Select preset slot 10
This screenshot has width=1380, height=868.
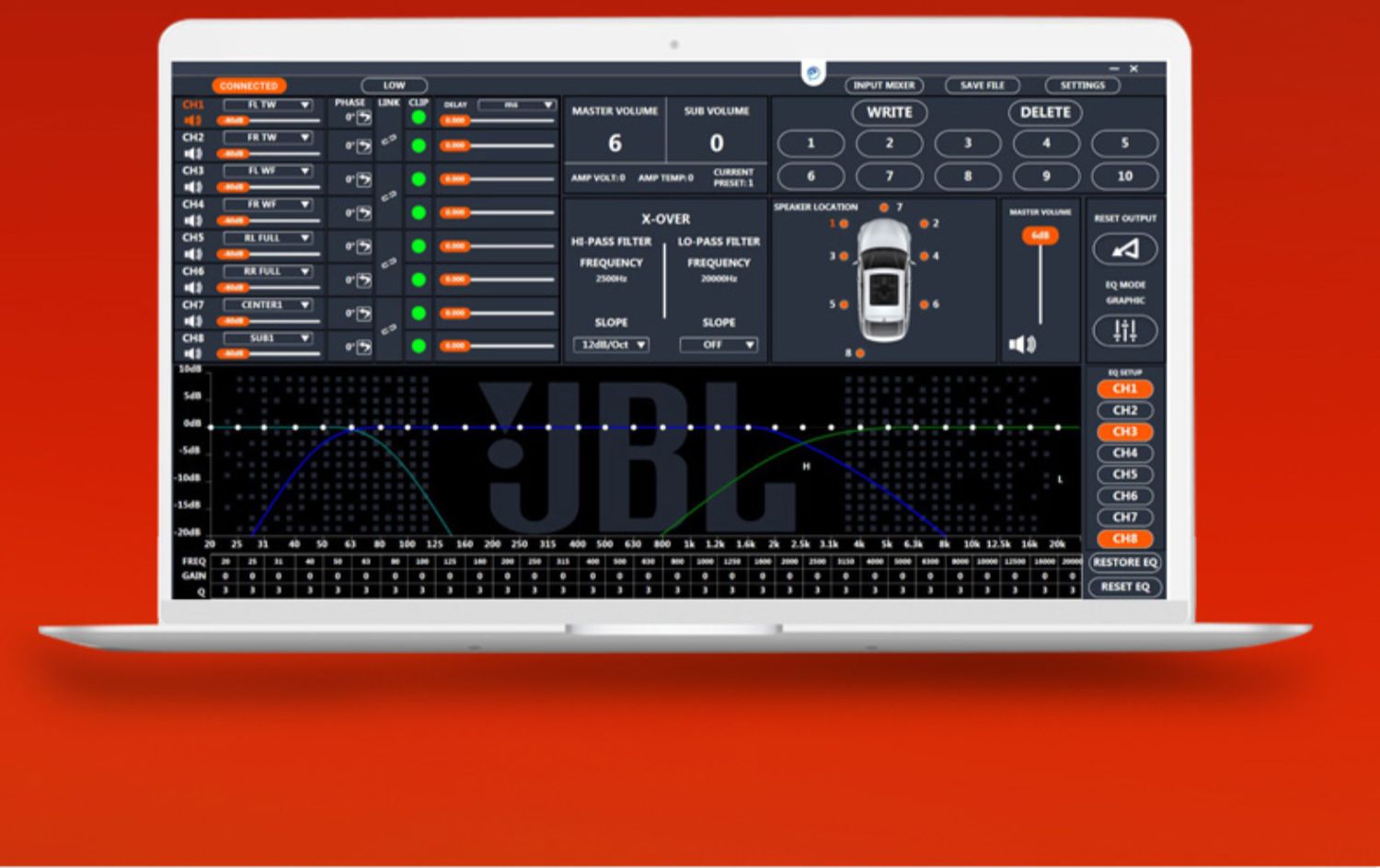1125,176
